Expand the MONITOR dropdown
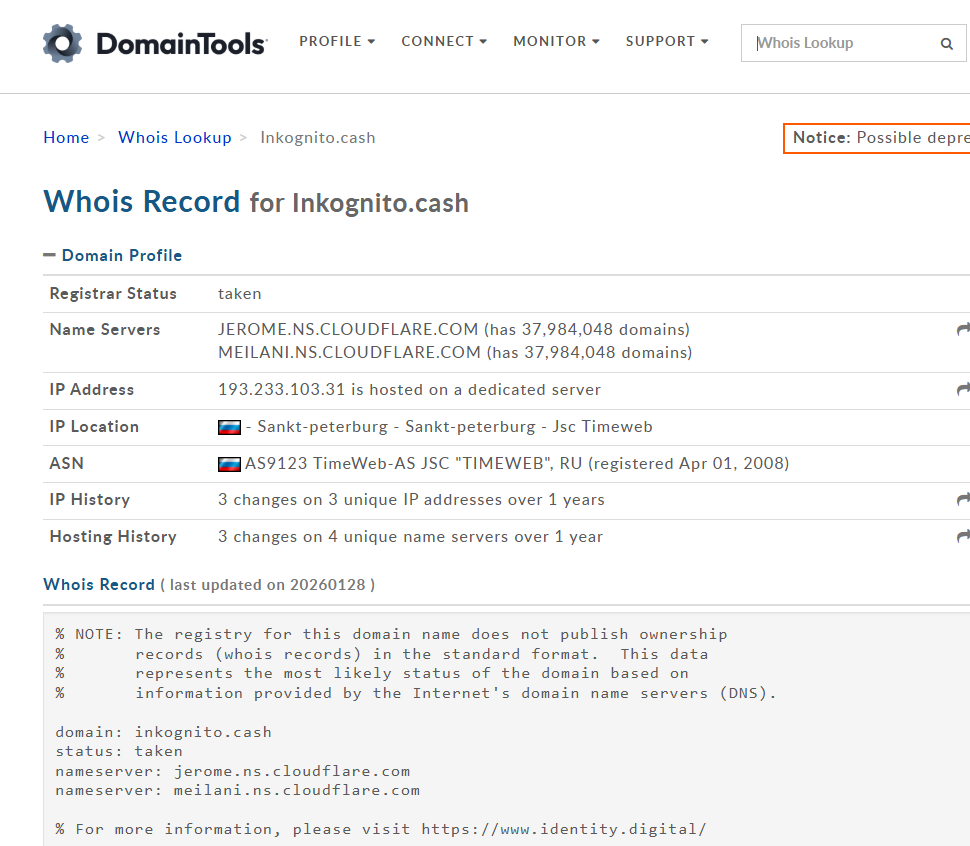970x846 pixels. click(x=556, y=41)
